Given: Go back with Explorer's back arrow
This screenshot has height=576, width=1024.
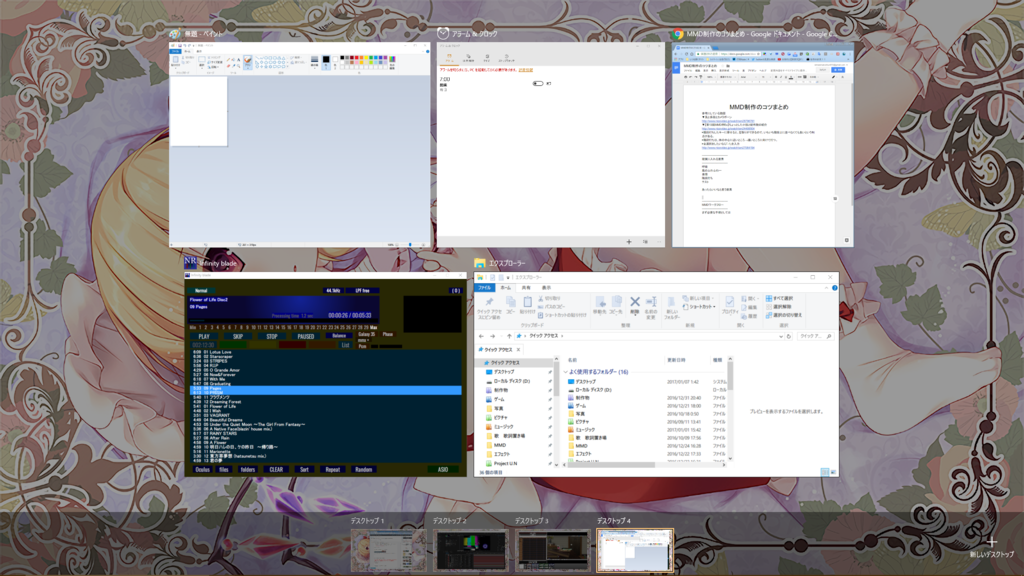Looking at the screenshot, I should [482, 336].
